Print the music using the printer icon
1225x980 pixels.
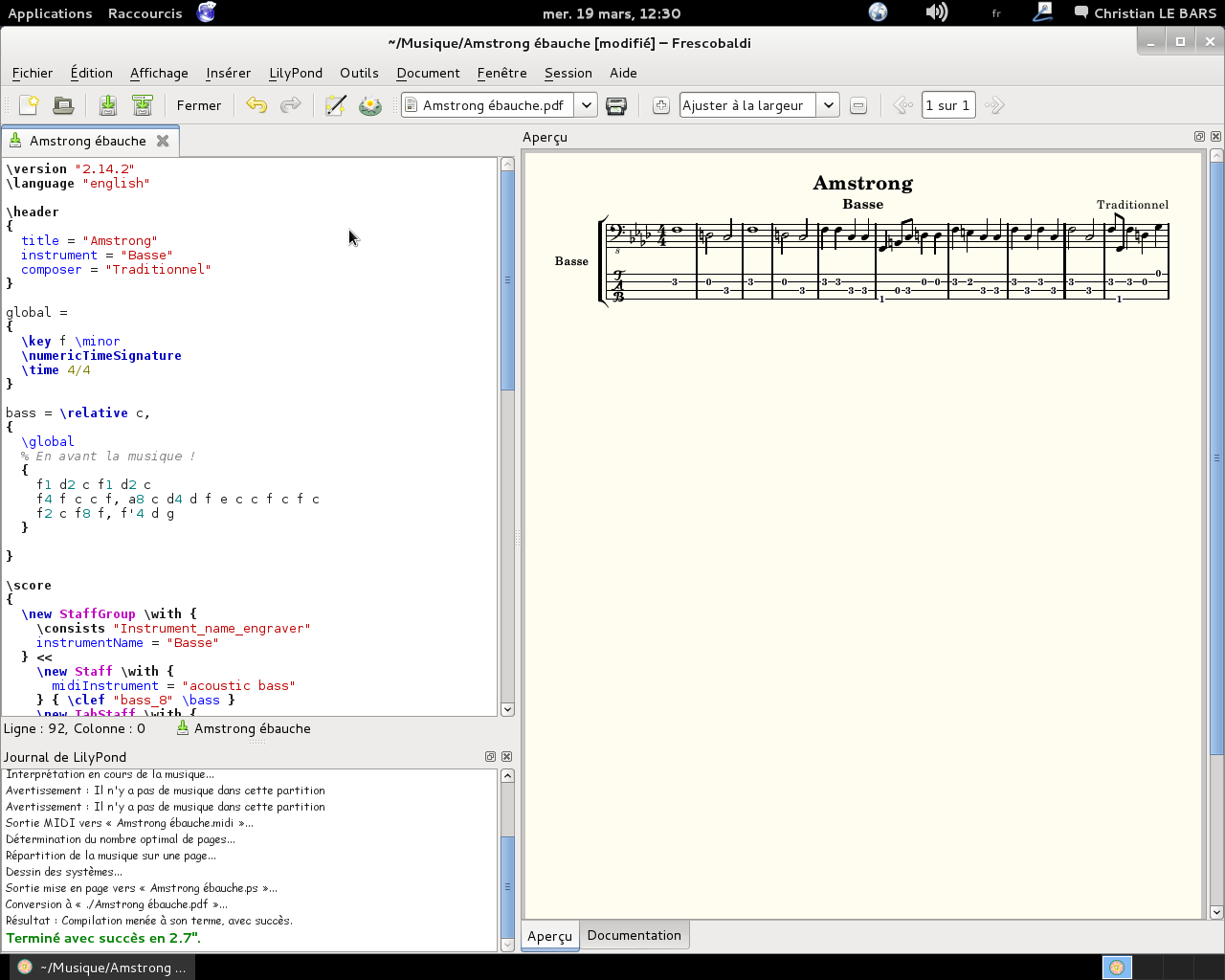click(616, 105)
